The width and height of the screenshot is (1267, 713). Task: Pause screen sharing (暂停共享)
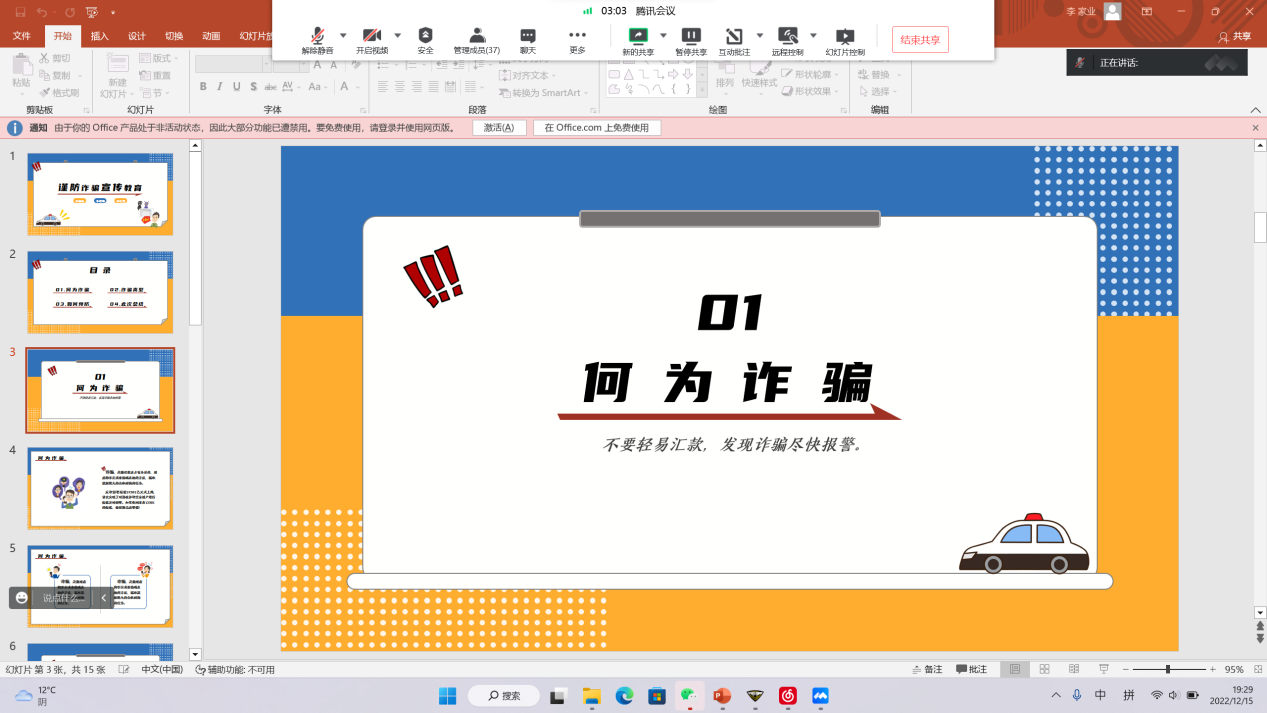691,38
